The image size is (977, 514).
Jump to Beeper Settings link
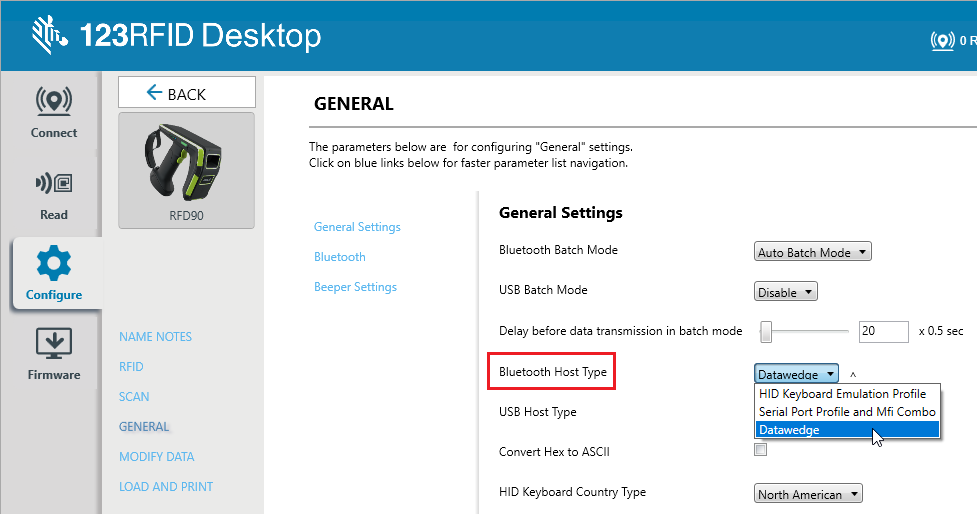click(355, 287)
